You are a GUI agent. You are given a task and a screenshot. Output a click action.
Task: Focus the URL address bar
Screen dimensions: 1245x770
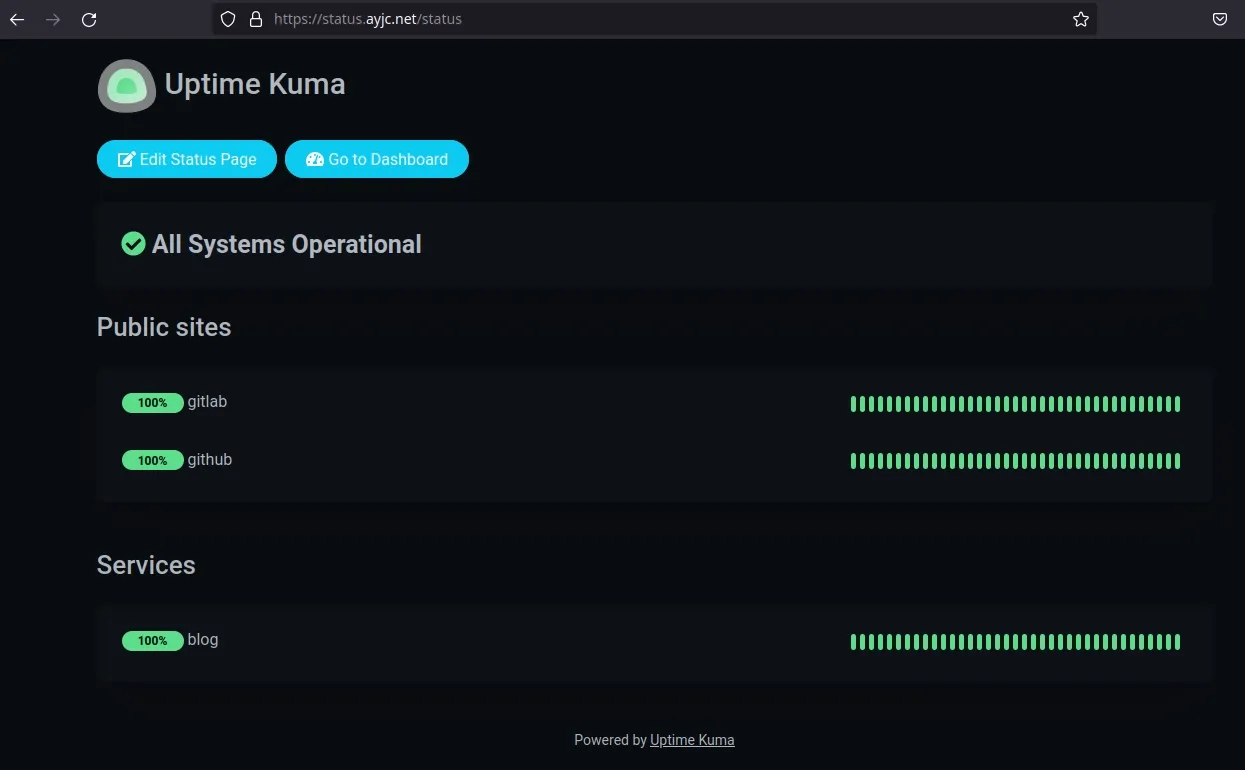[655, 19]
